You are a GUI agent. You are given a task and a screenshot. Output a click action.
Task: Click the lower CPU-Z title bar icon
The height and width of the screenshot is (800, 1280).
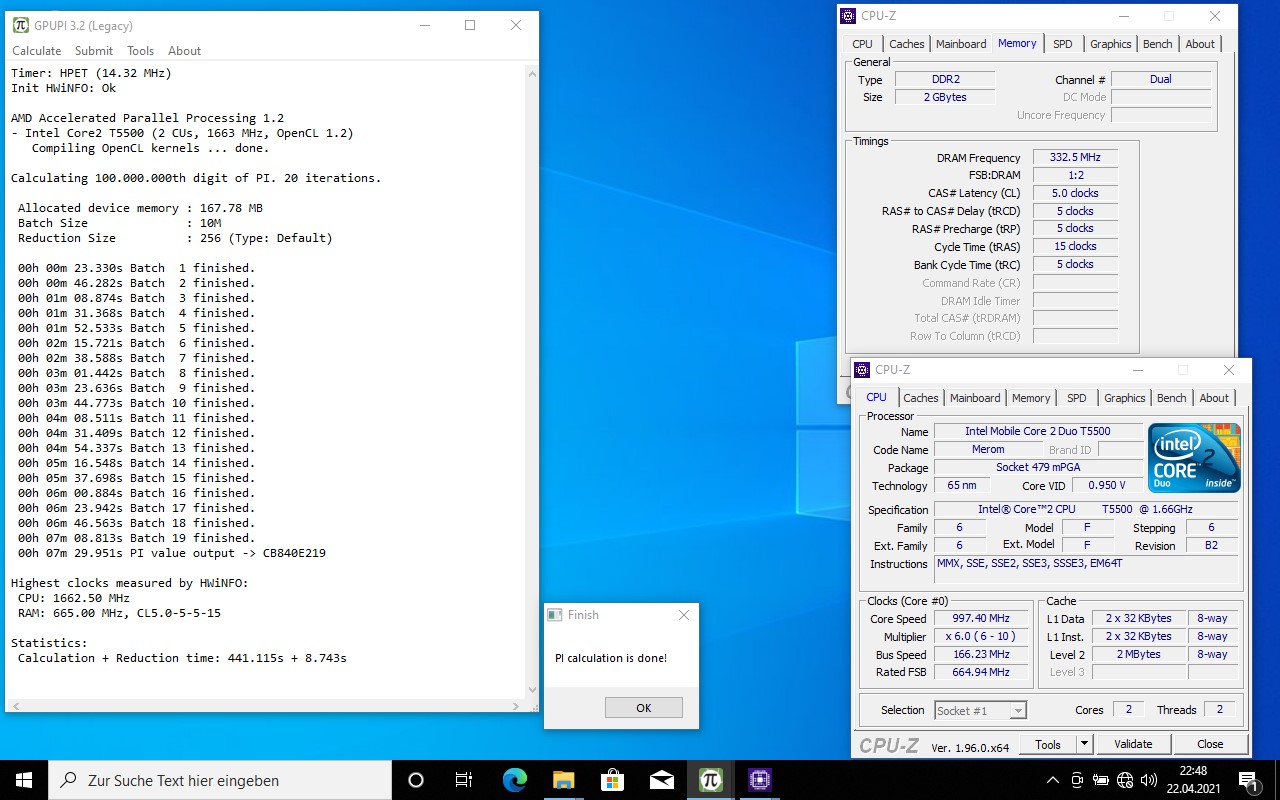coord(862,370)
